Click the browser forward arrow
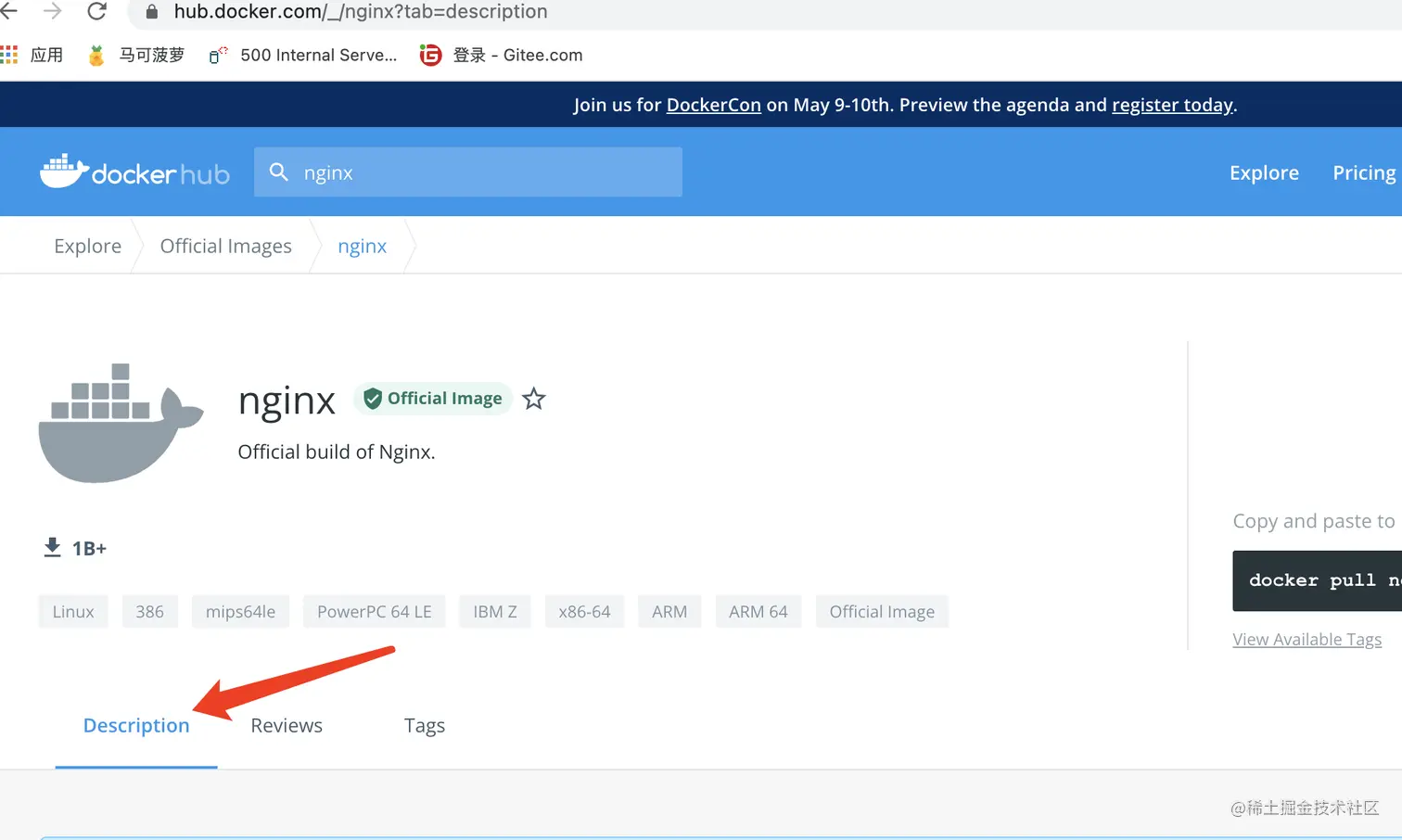 pos(53,11)
